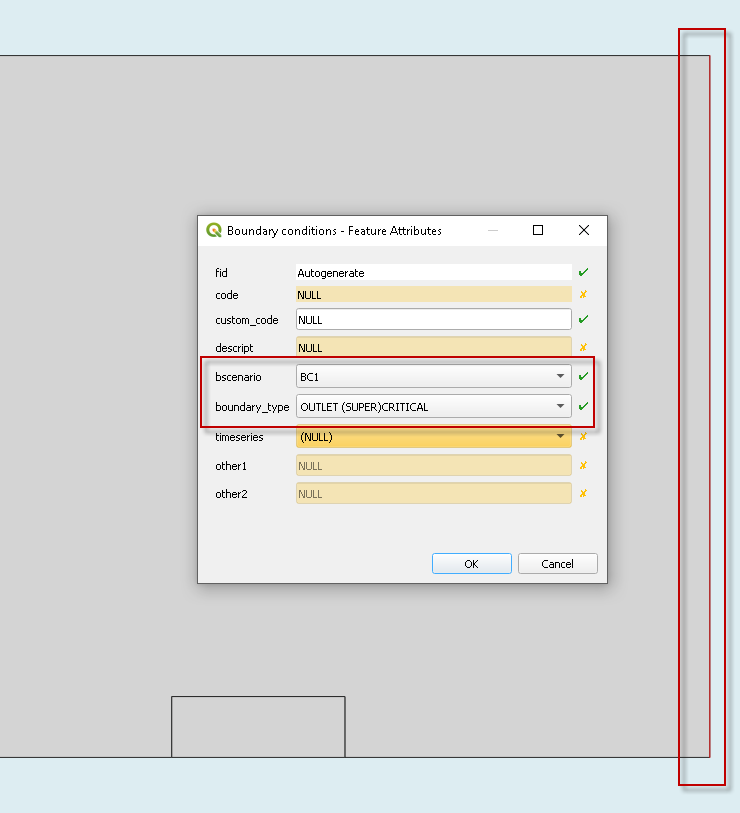This screenshot has width=740, height=813.
Task: Maximize the Feature Attributes dialog
Action: point(538,230)
